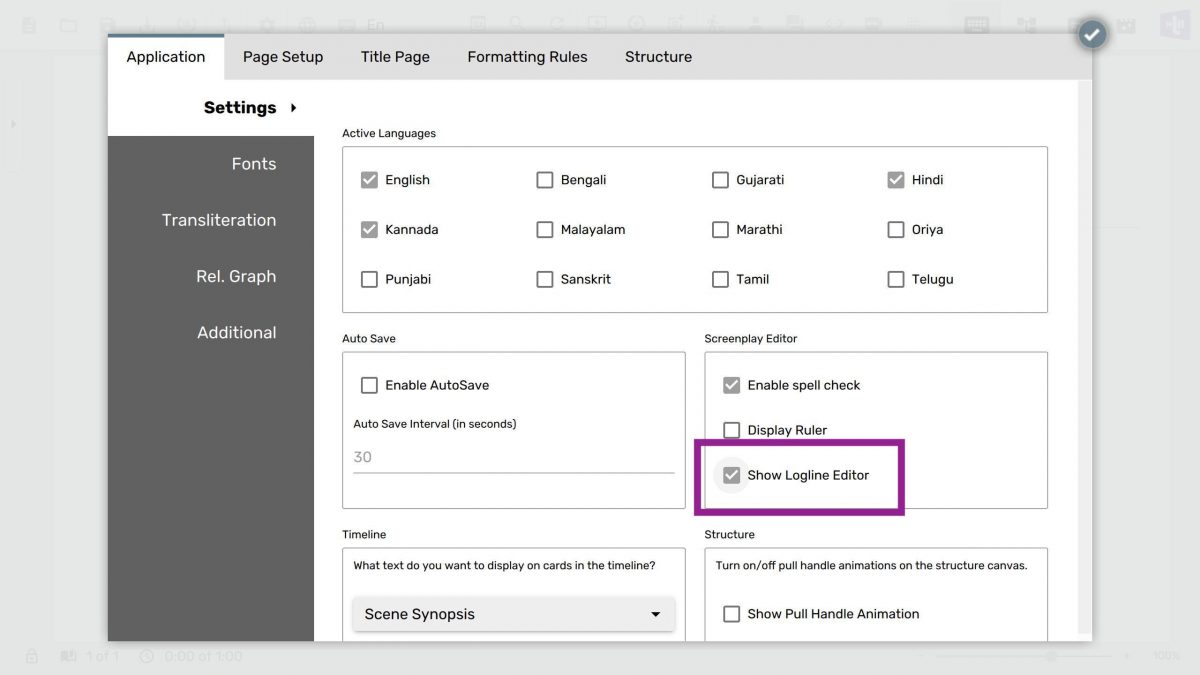Viewport: 1200px width, 675px height.
Task: Enable the AutoSave checkbox
Action: (369, 384)
